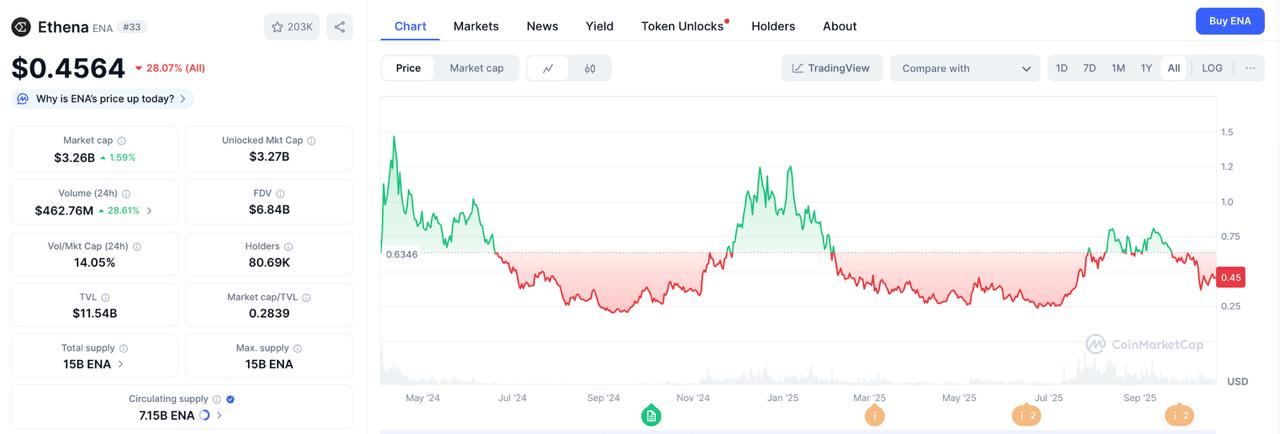Click the TVL info icon
The image size is (1280, 434).
click(105, 298)
